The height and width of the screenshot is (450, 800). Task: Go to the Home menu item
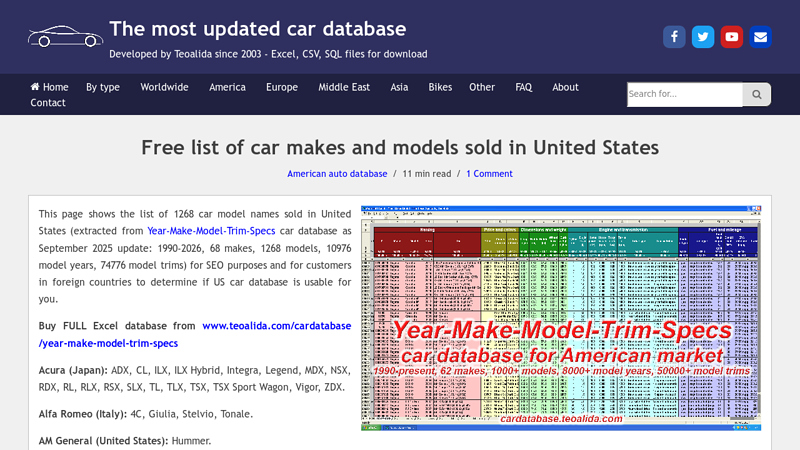(49, 87)
